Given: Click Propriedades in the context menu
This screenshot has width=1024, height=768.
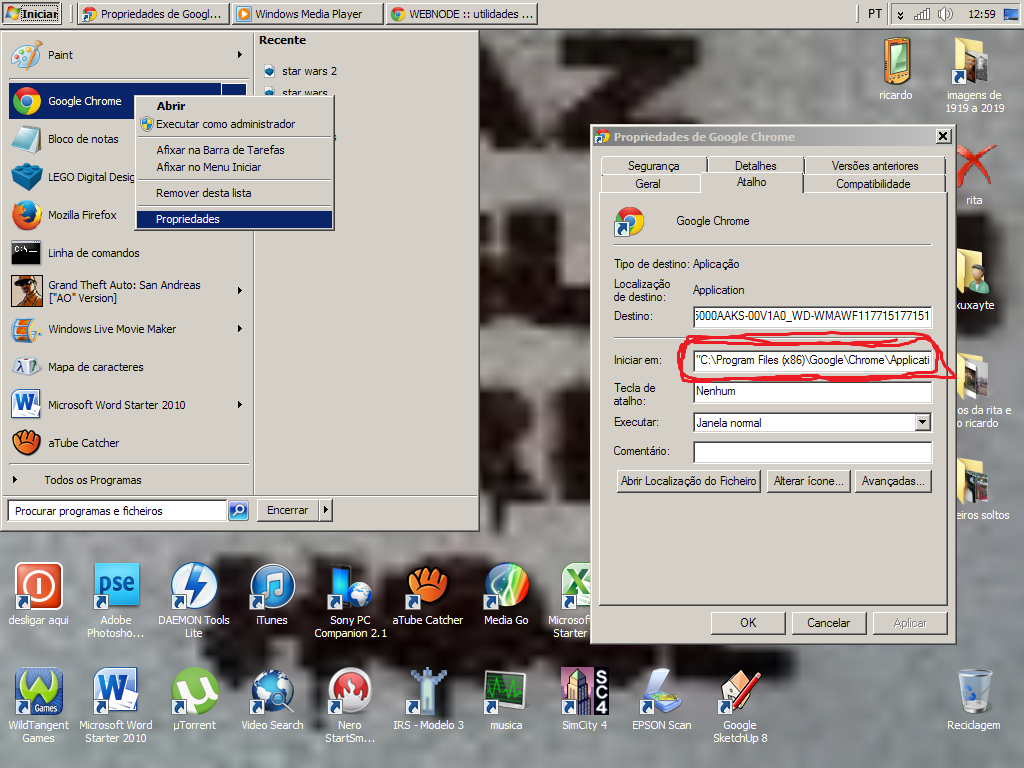Looking at the screenshot, I should coord(235,219).
